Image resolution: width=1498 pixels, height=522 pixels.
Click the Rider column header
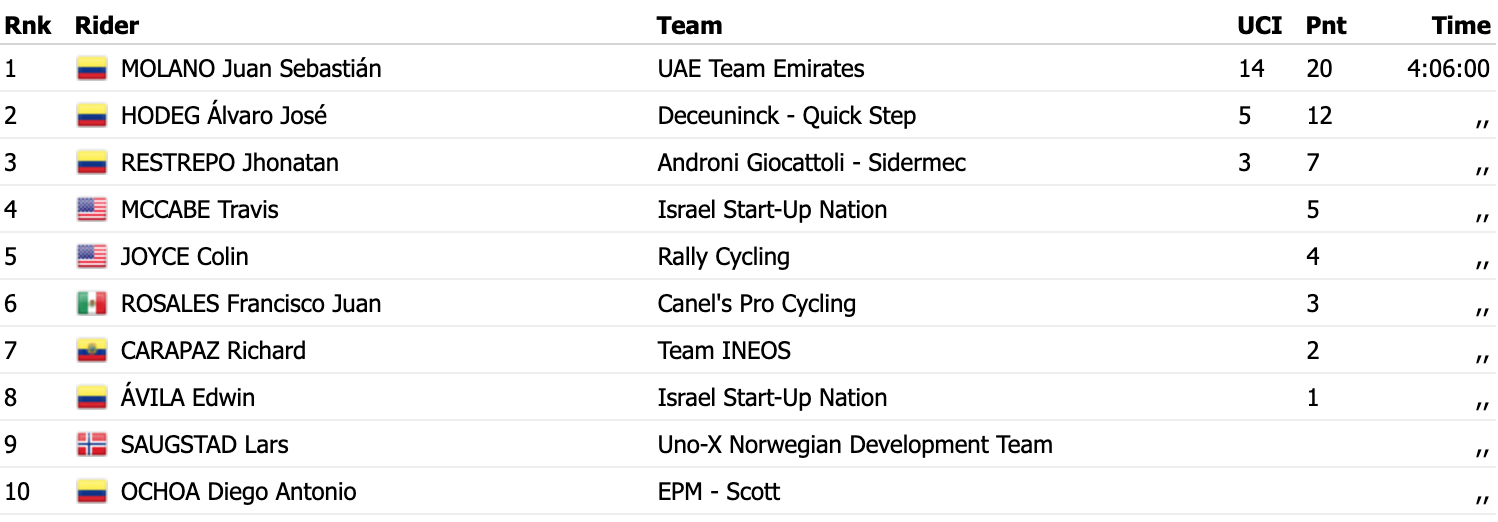(x=107, y=25)
